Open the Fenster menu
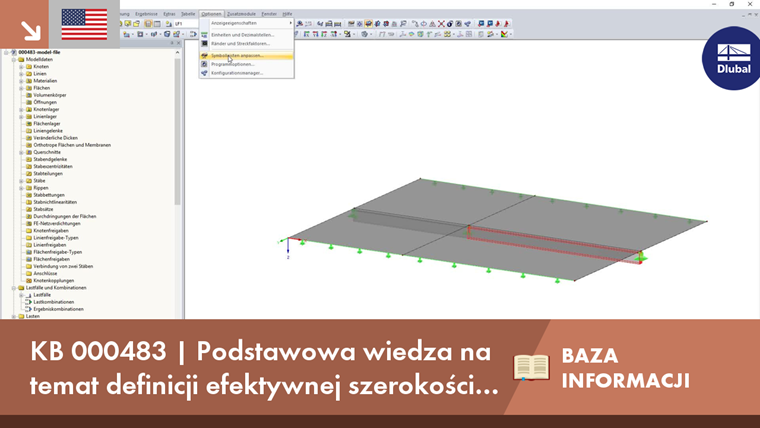This screenshot has height=428, width=760. [269, 14]
